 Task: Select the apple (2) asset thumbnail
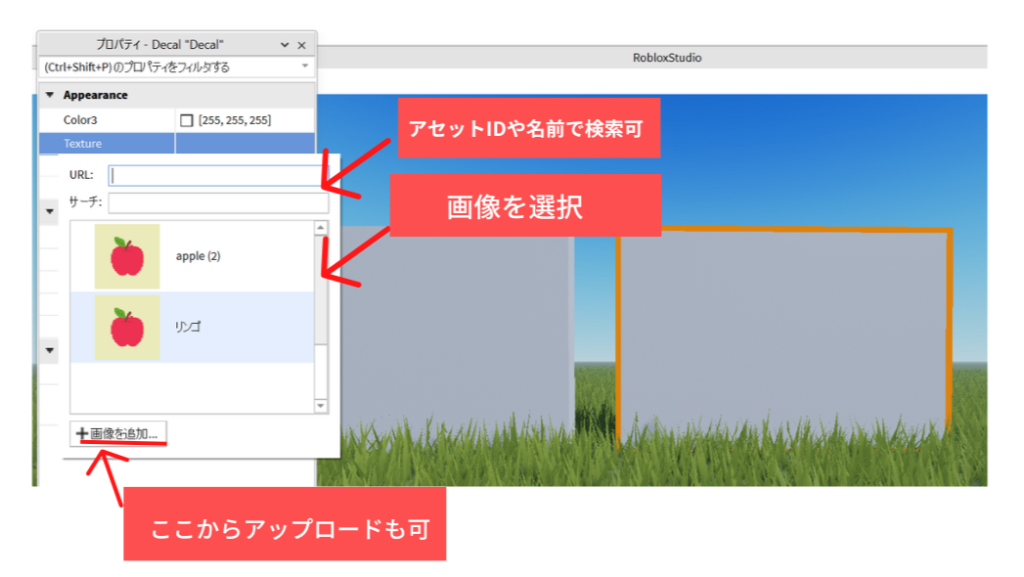[127, 256]
